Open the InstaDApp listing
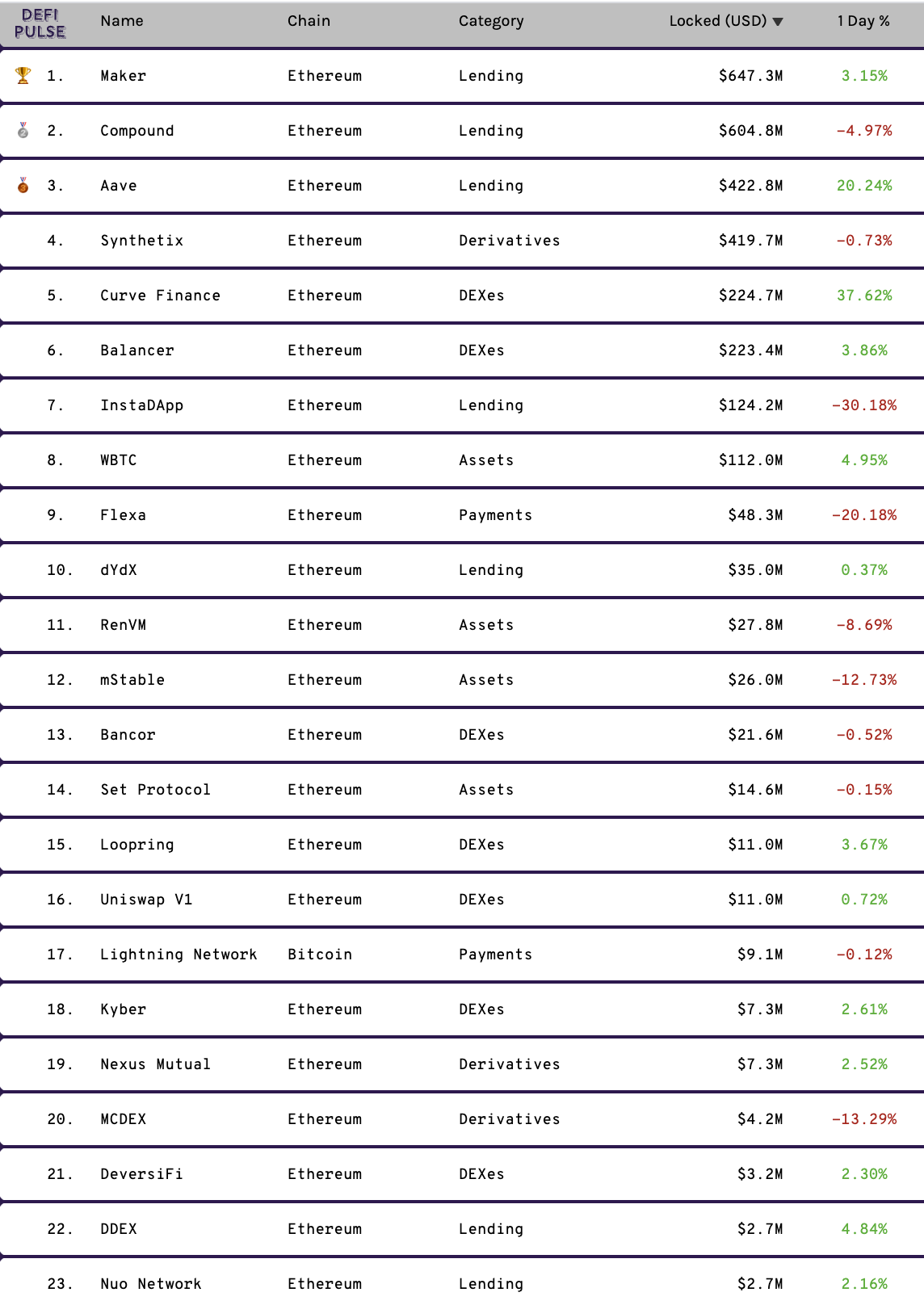This screenshot has width=924, height=1305. click(x=462, y=405)
